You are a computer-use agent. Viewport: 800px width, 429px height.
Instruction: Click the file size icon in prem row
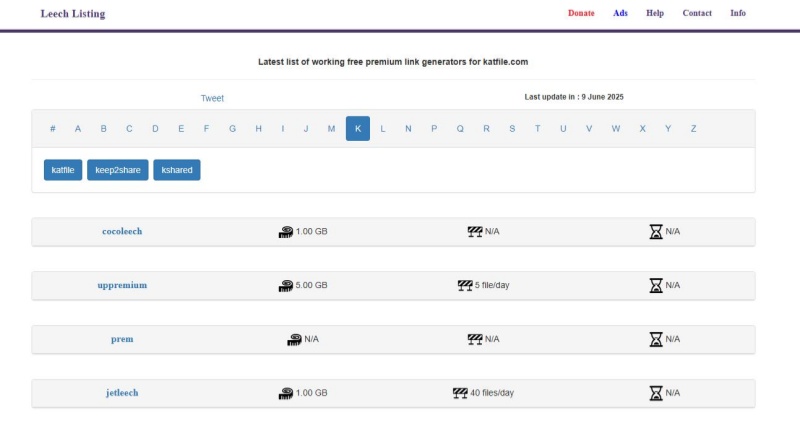pos(294,339)
